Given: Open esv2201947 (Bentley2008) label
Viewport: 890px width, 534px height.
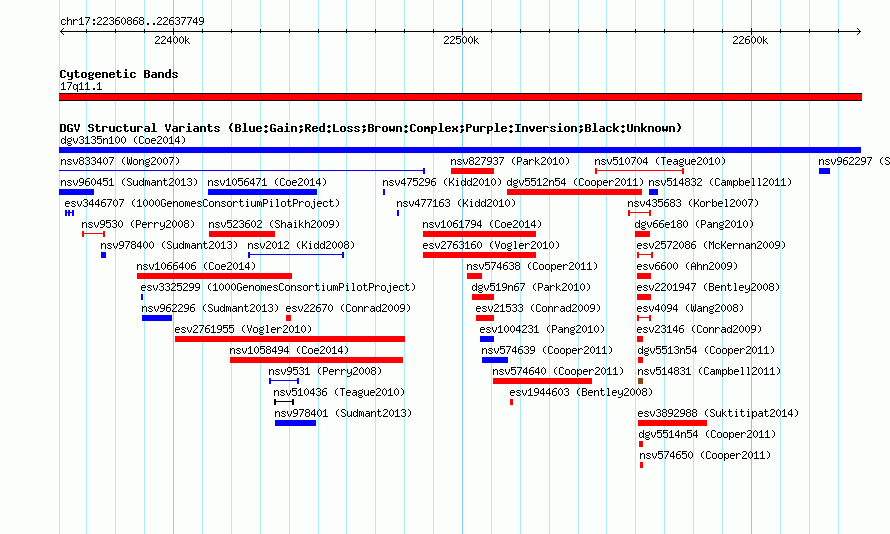Looking at the screenshot, I should 708,287.
